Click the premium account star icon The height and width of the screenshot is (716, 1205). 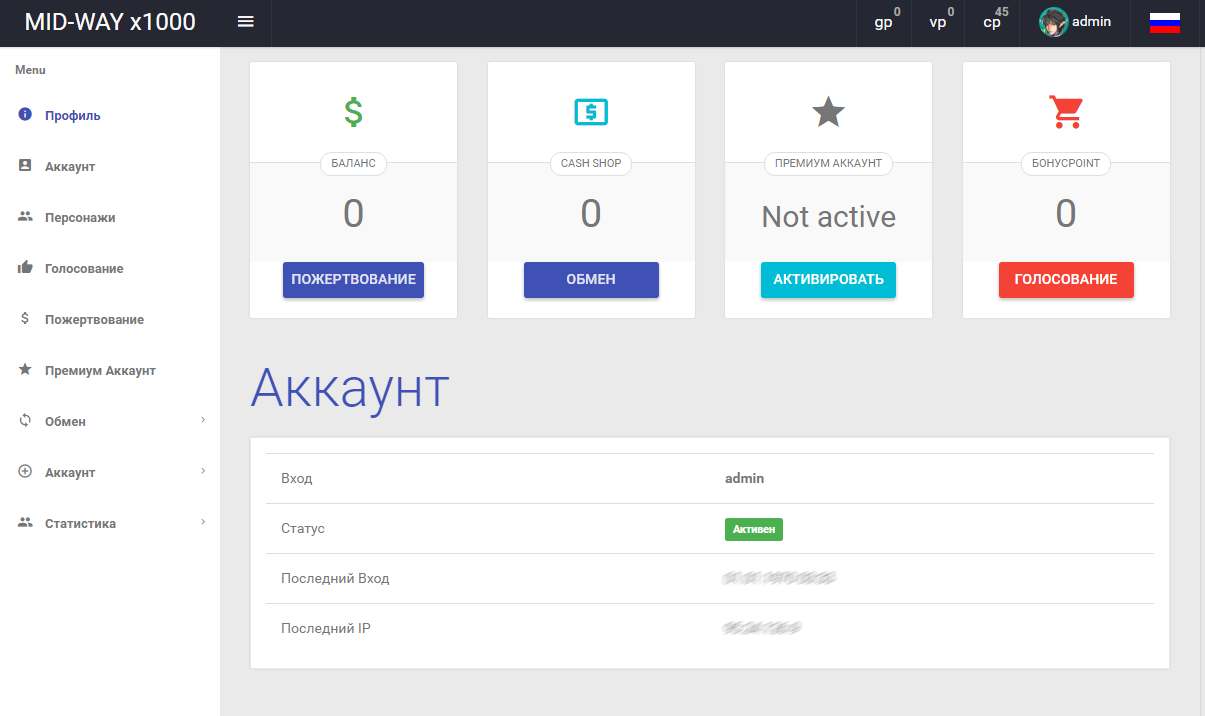click(x=828, y=111)
